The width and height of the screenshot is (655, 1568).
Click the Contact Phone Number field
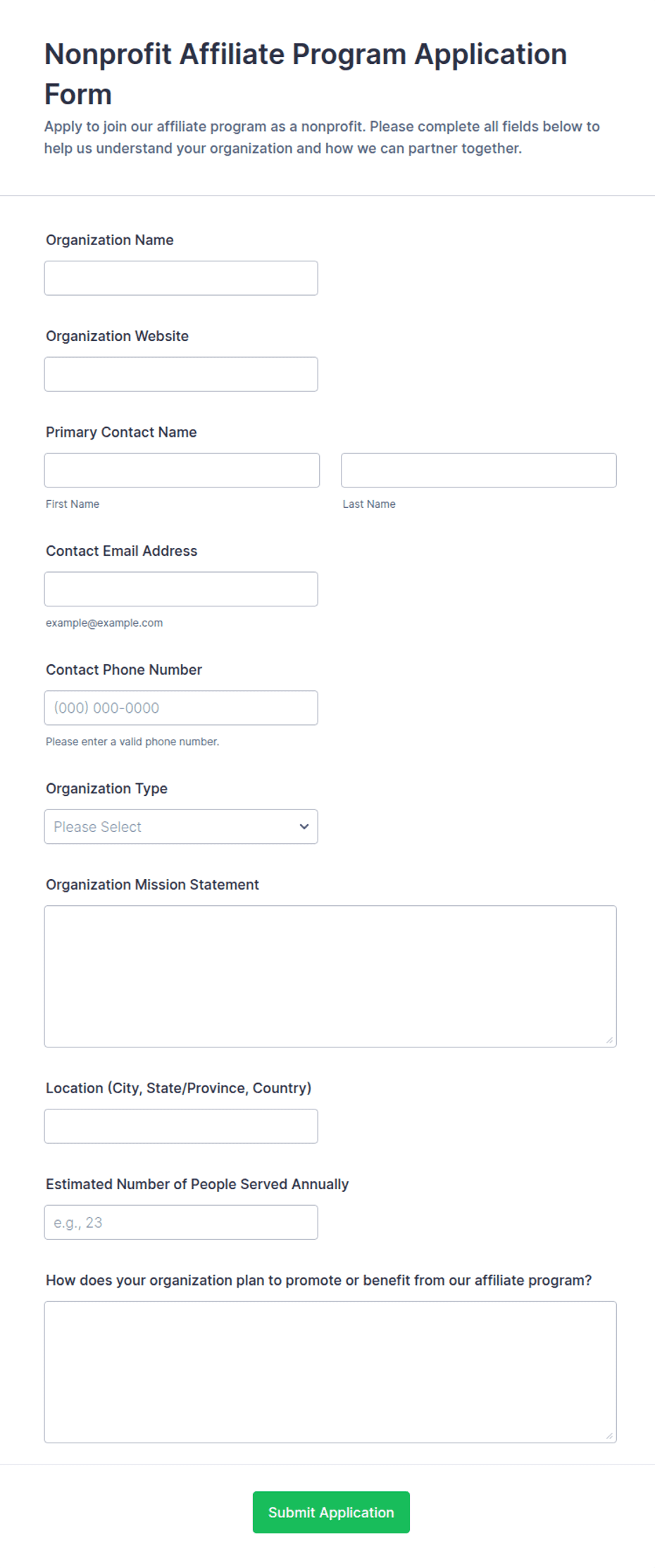181,708
